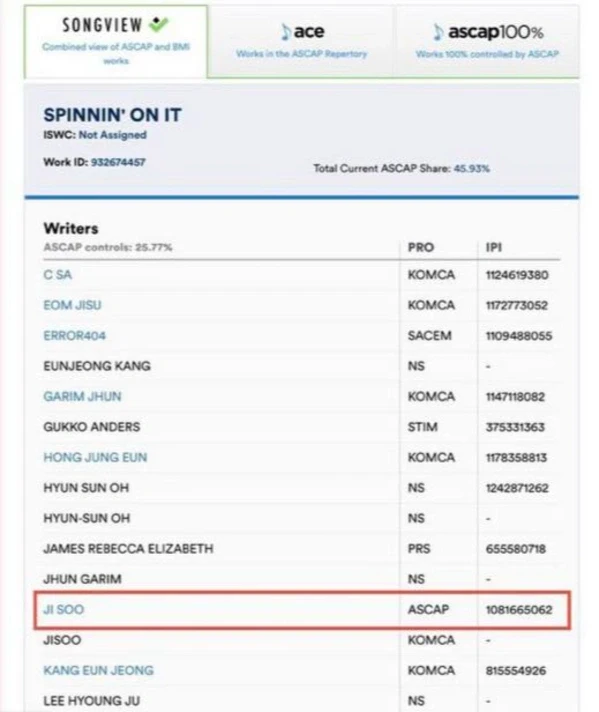
Task: Open the highlighted JI SOO writer link
Action: point(64,609)
